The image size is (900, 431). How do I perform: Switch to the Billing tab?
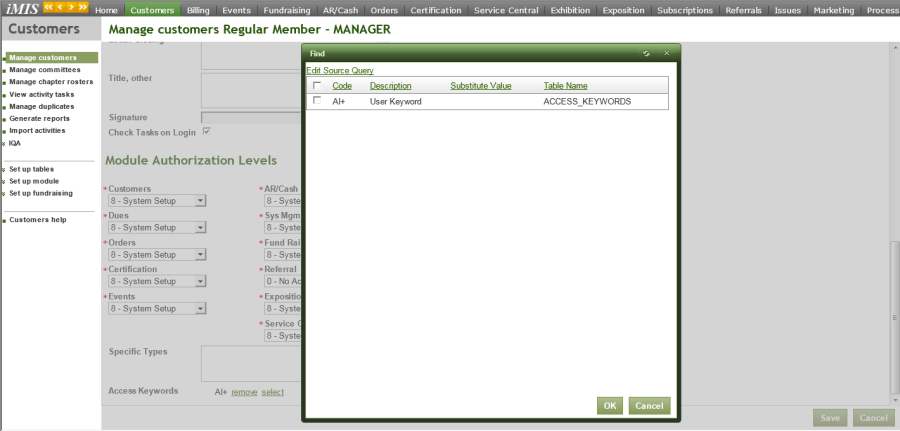pos(198,10)
